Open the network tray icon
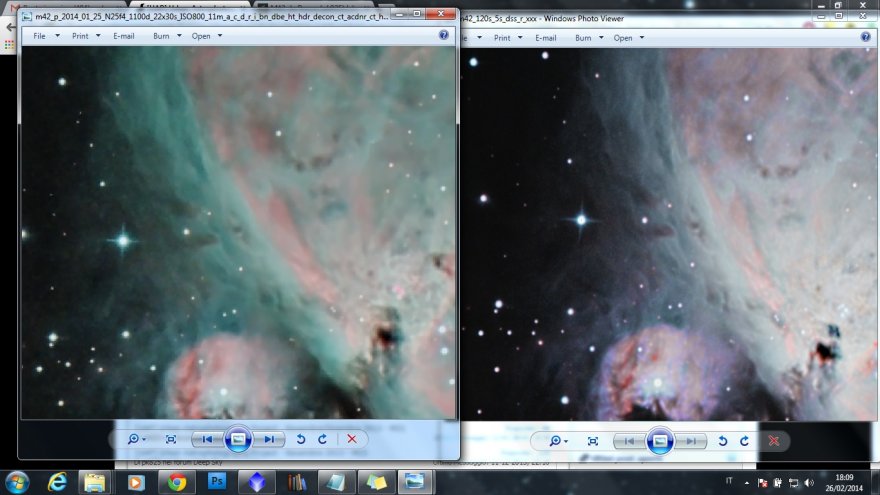The width and height of the screenshot is (880, 495). [794, 483]
